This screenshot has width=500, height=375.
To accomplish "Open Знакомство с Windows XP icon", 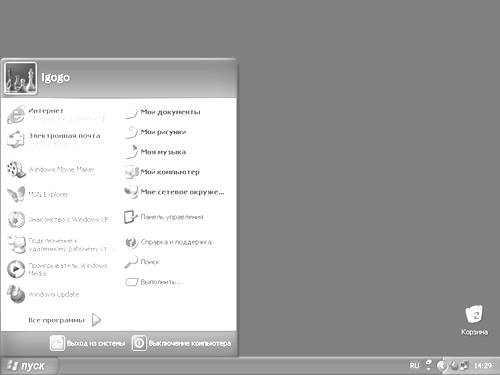I will (16, 219).
